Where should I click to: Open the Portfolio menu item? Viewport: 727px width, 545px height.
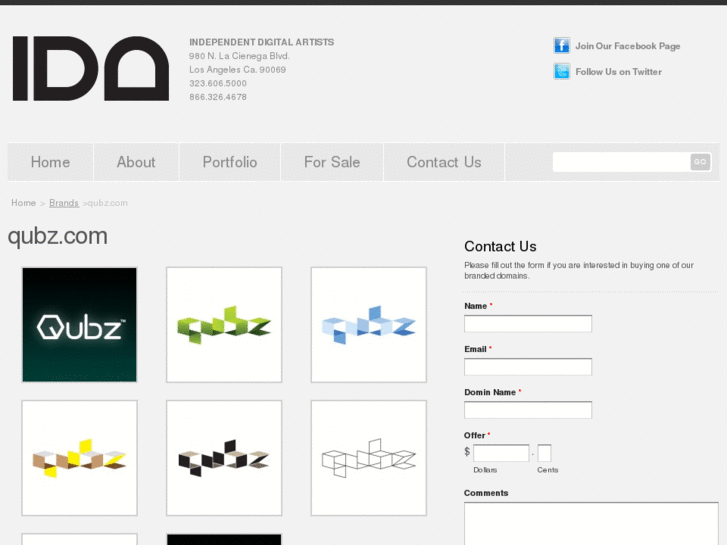point(230,162)
